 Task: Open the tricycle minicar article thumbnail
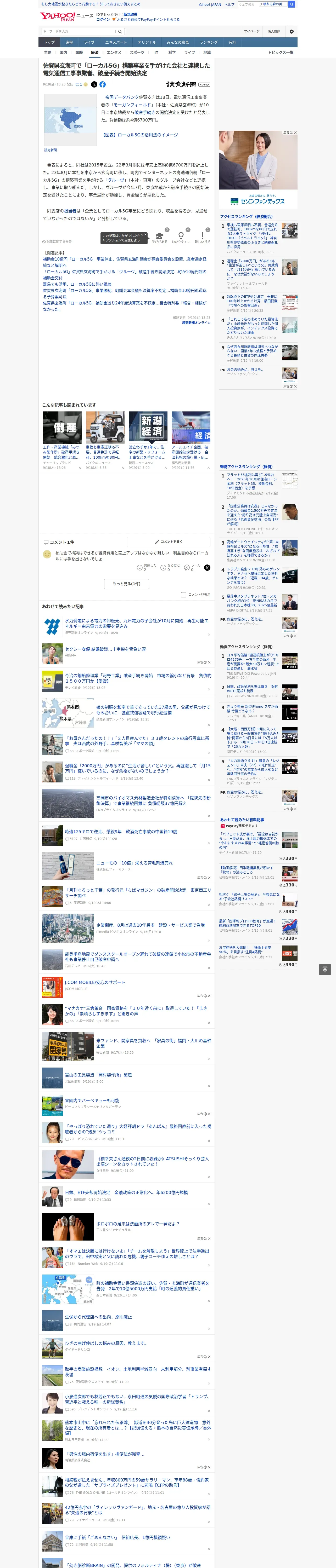click(105, 427)
